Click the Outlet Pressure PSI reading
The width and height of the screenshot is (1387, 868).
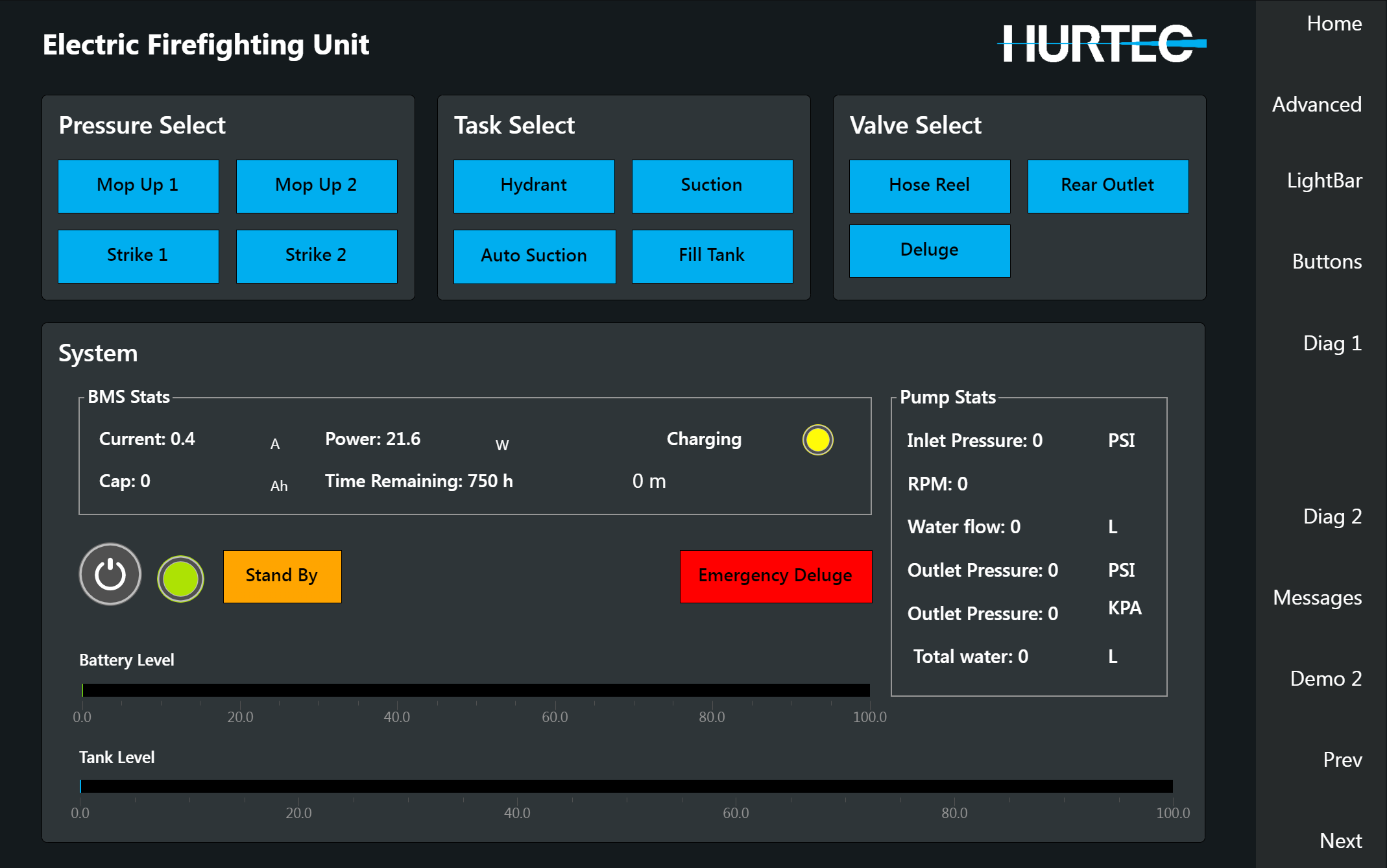point(983,570)
